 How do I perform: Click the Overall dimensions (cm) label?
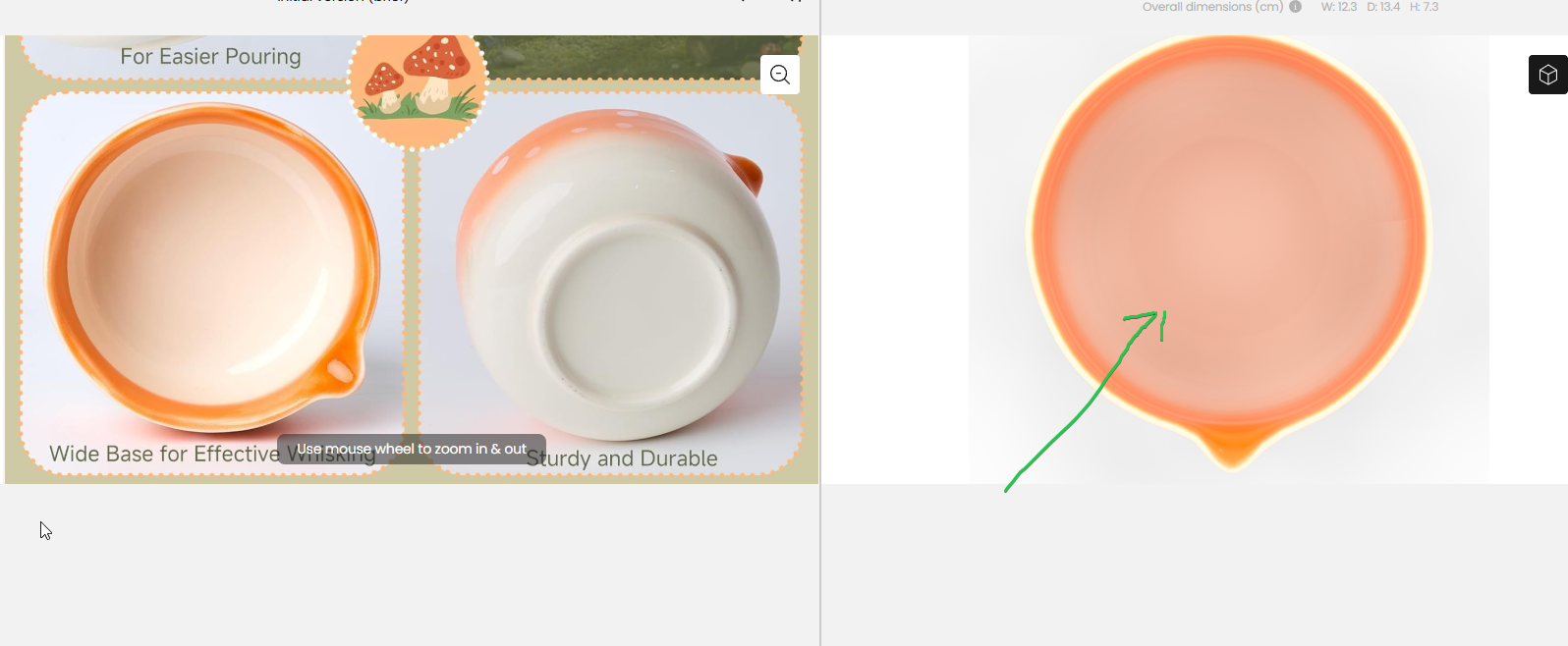pos(1212,7)
